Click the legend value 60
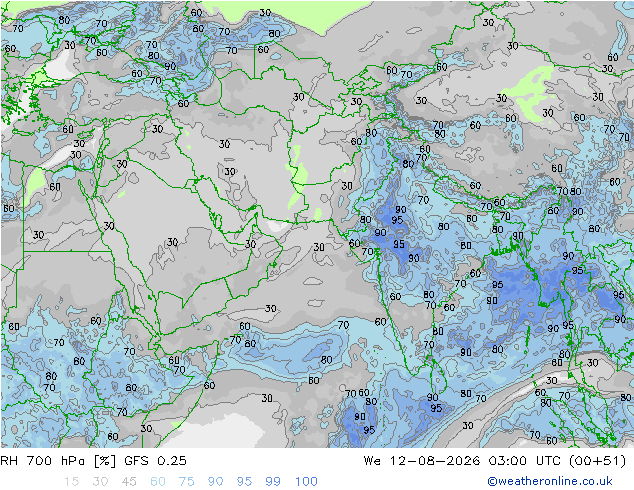This screenshot has height=490, width=634. click(x=158, y=482)
